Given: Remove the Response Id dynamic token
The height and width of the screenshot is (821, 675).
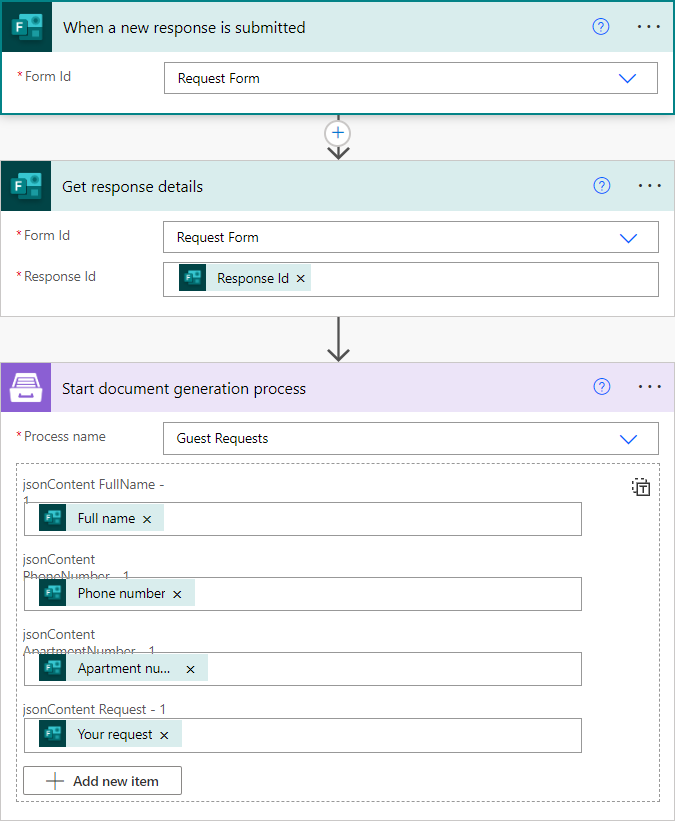Looking at the screenshot, I should (301, 279).
